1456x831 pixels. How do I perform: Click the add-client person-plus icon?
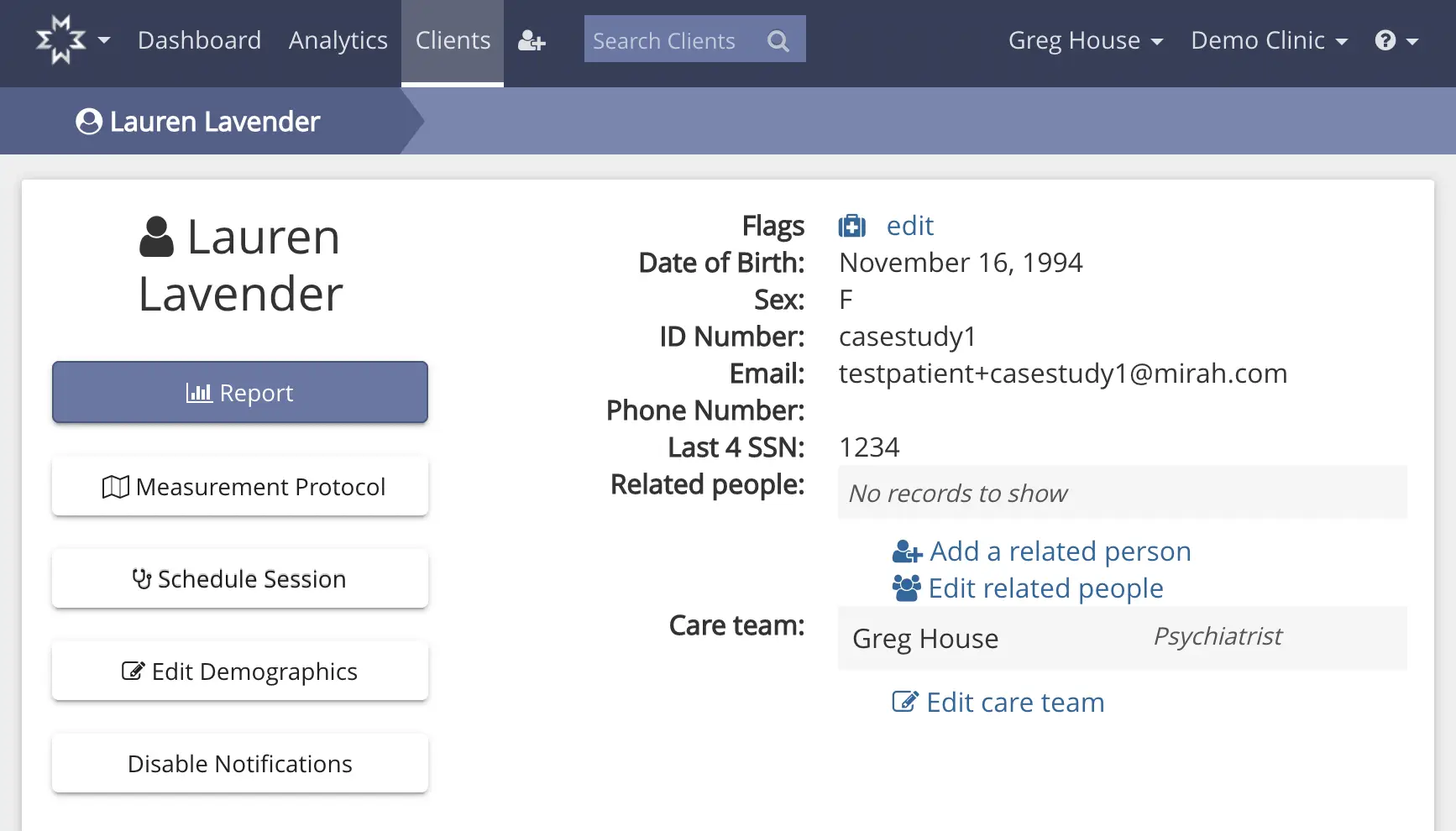click(532, 39)
